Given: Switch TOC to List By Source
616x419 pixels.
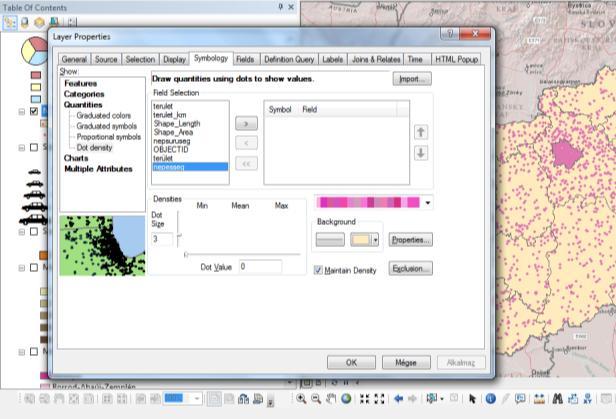Looking at the screenshot, I should click(x=25, y=22).
